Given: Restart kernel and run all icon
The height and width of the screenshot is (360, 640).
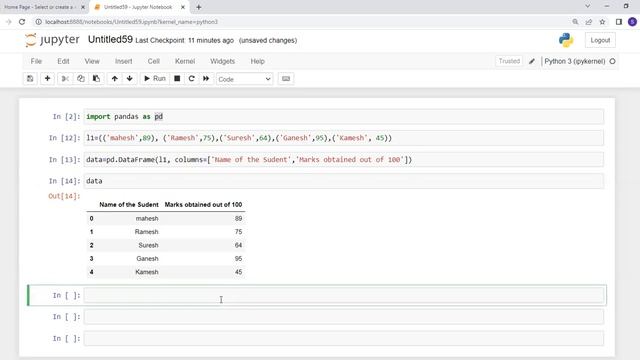Looking at the screenshot, I should tap(206, 79).
